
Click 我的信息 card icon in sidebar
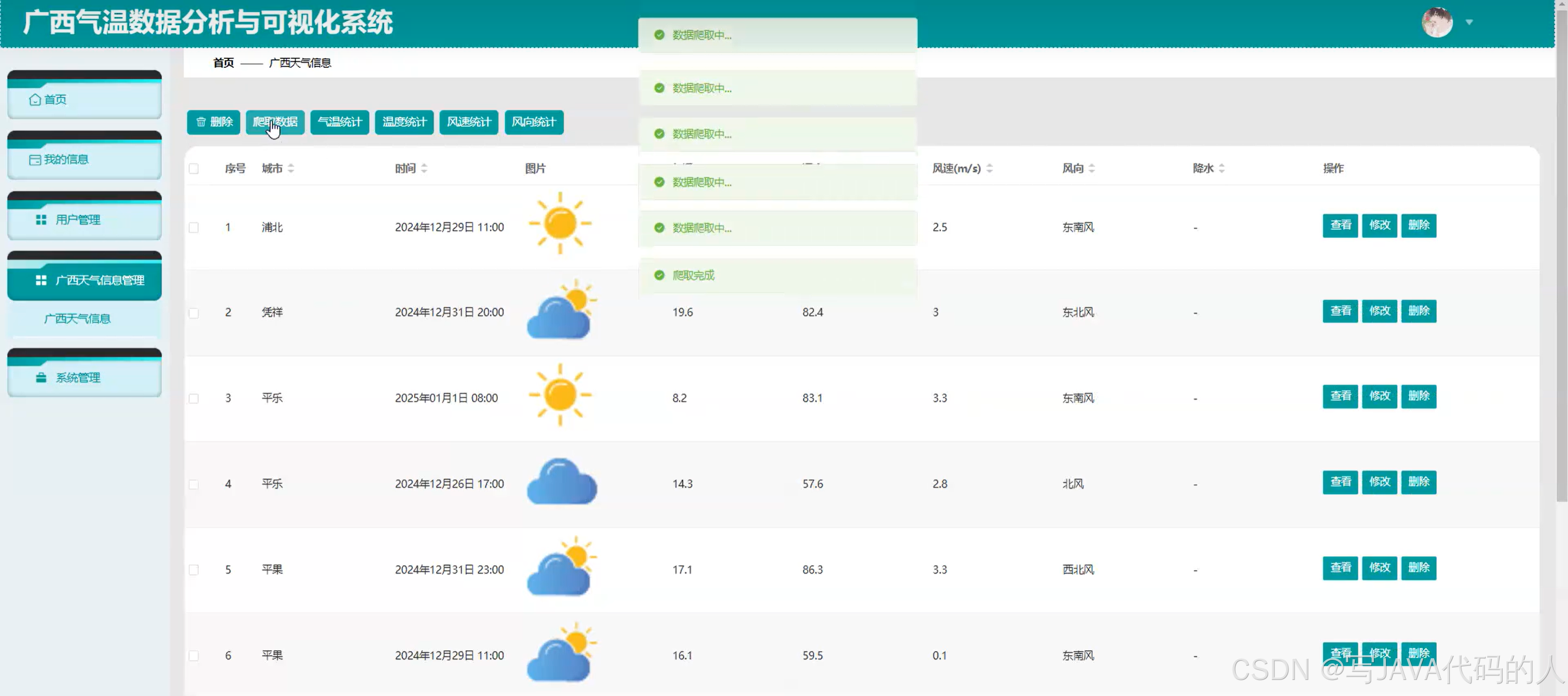[x=35, y=159]
